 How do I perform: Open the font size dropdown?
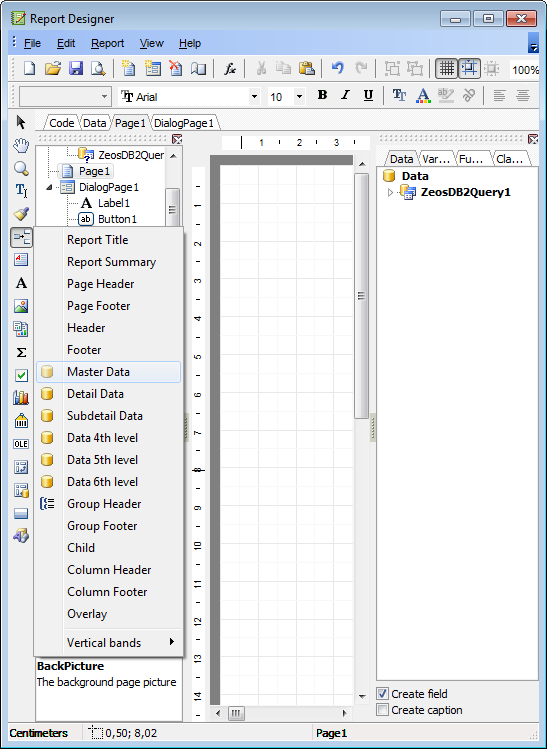[x=299, y=96]
